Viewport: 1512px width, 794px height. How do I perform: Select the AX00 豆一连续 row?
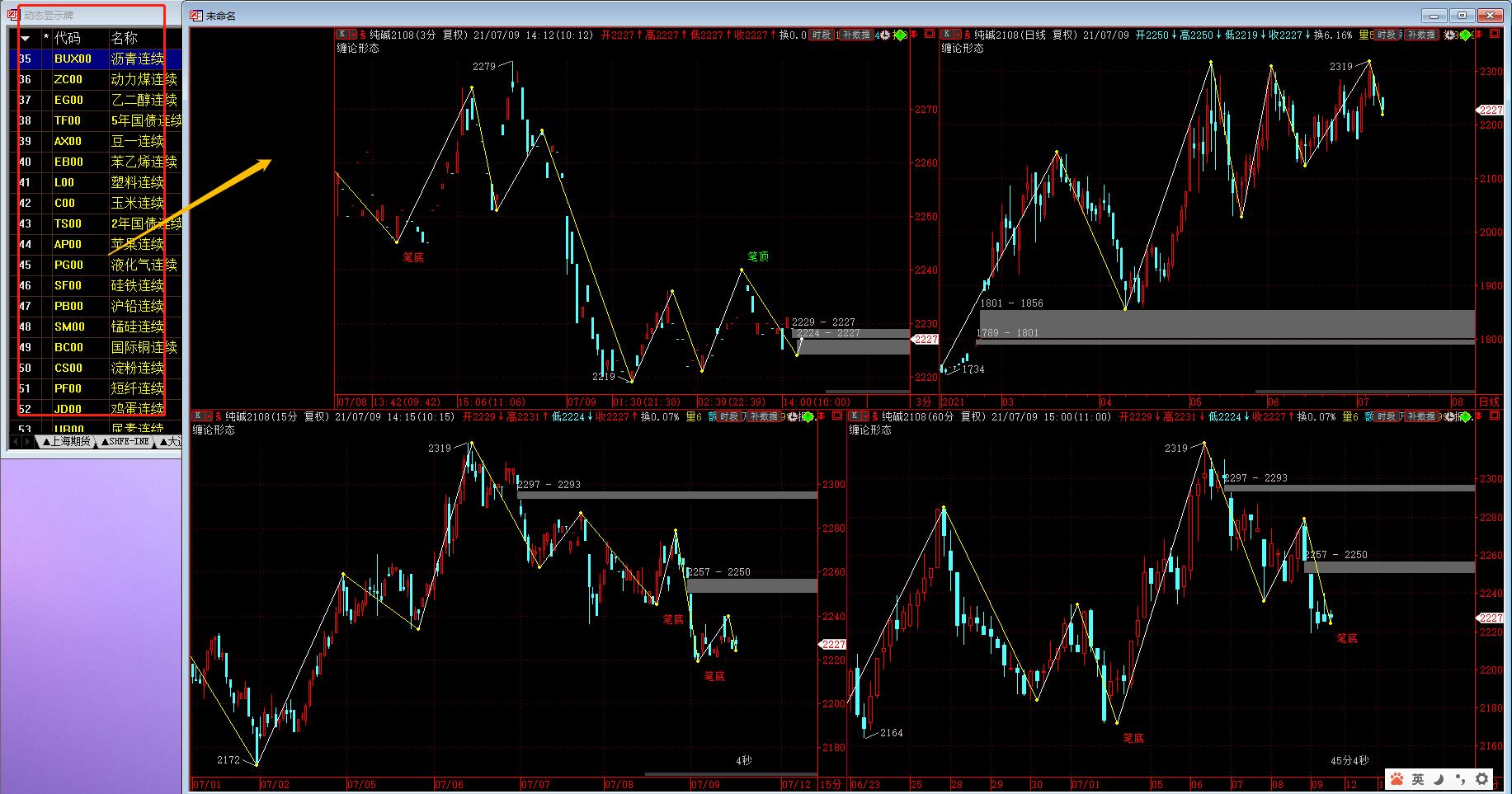pyautogui.click(x=96, y=141)
